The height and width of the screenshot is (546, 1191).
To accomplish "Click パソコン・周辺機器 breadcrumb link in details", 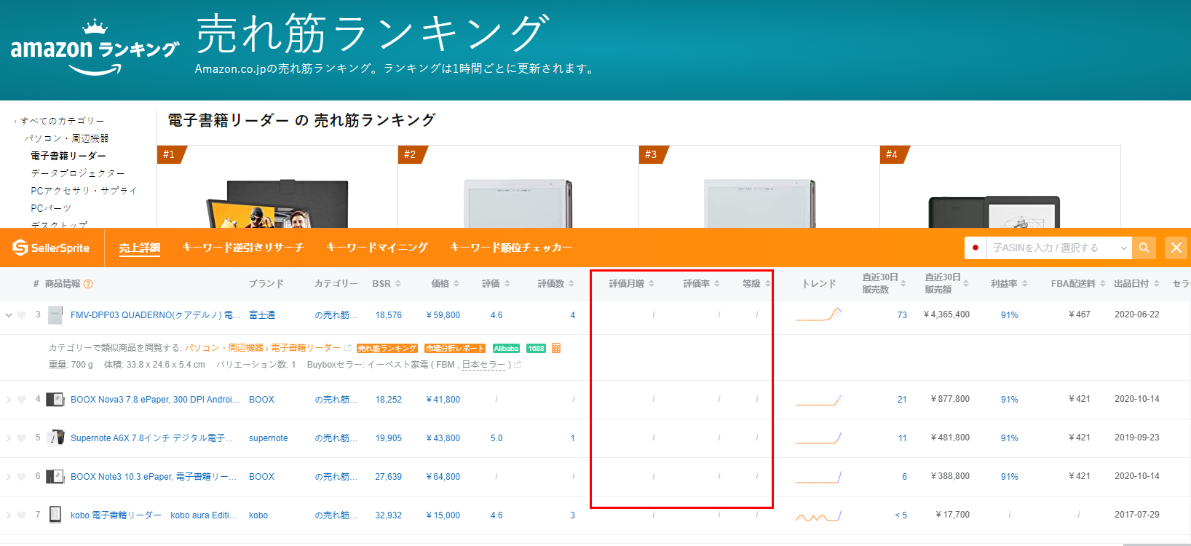I will click(x=223, y=348).
